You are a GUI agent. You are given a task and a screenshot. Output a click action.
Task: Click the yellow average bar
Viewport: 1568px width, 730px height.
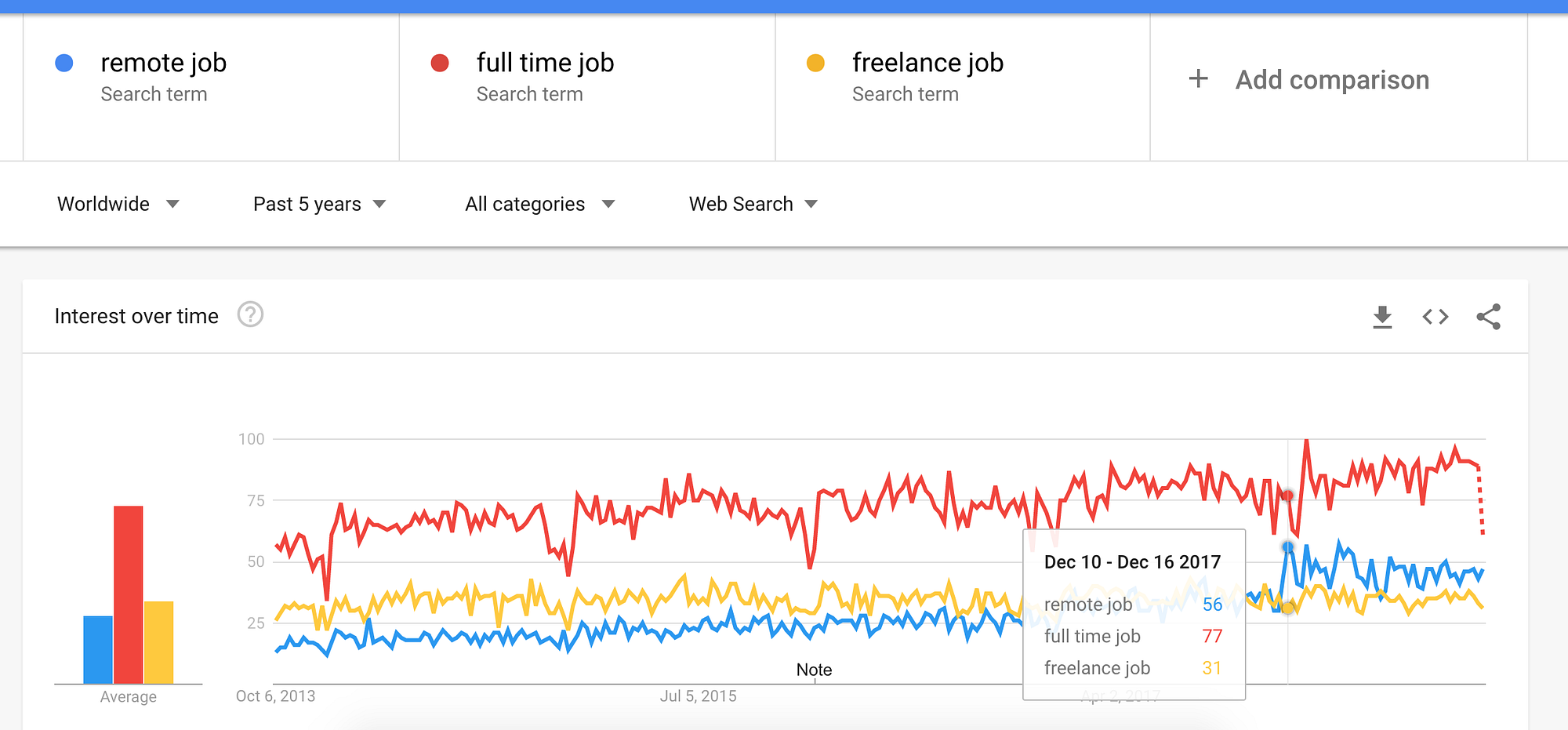point(158,642)
